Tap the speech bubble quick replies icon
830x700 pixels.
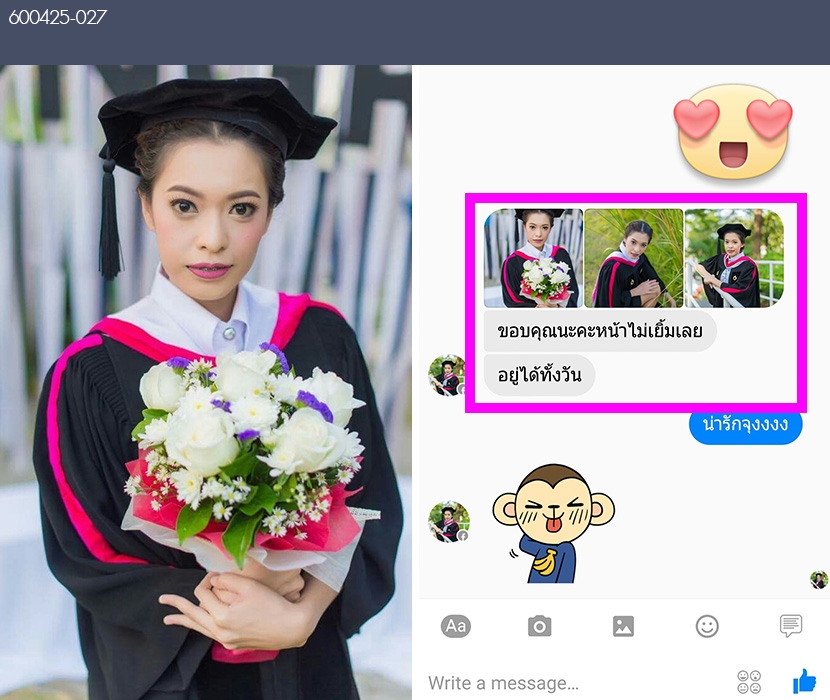click(791, 626)
